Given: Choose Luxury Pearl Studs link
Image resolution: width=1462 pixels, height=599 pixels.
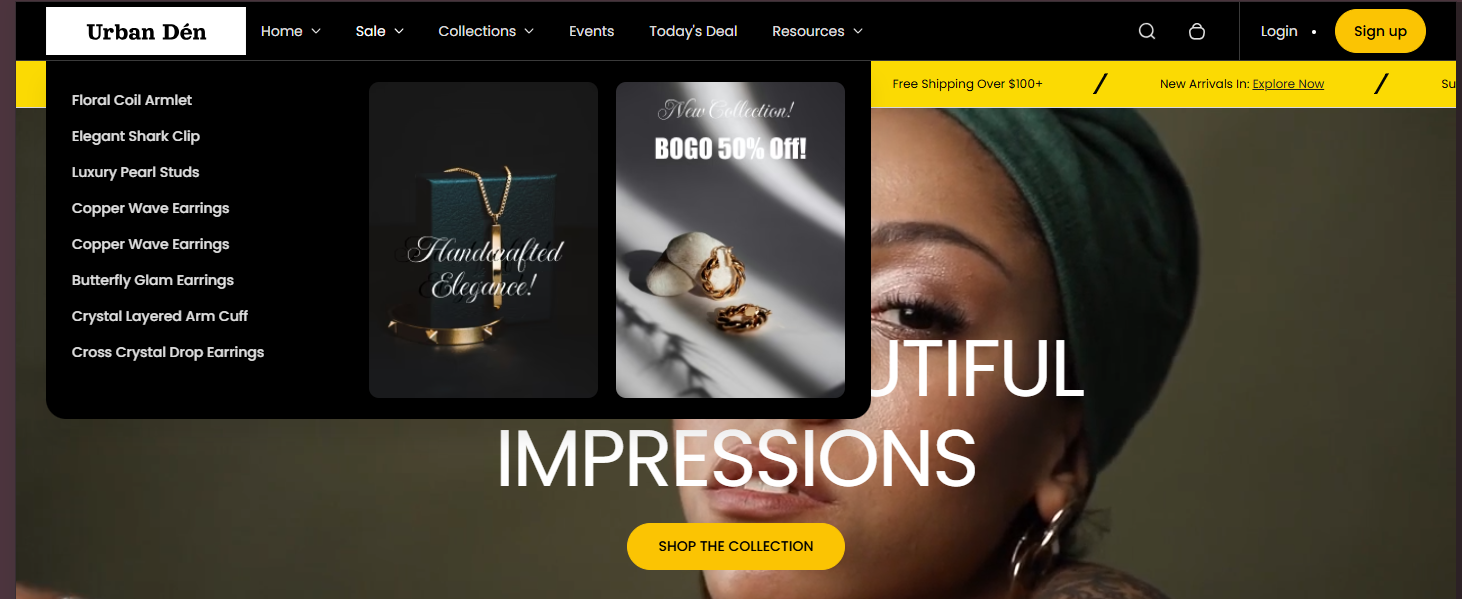Looking at the screenshot, I should click(x=136, y=172).
